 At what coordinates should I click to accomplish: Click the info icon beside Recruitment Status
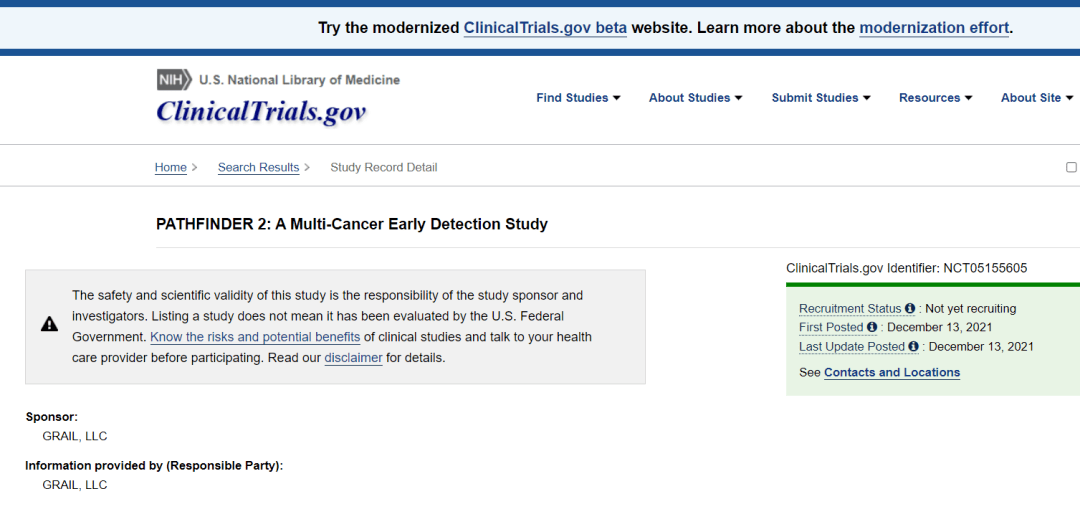click(x=910, y=309)
